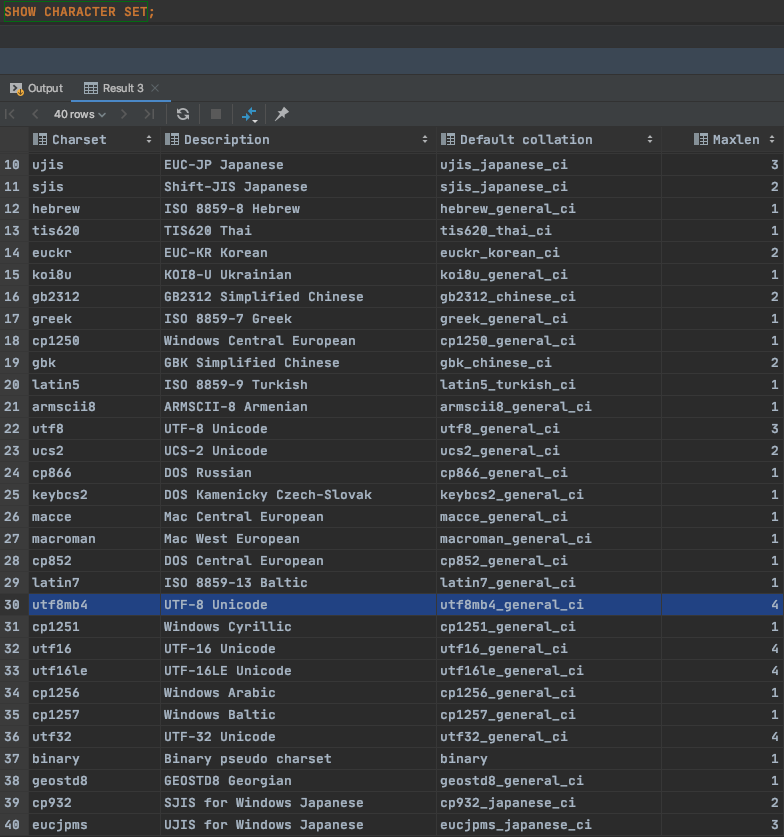Open compare results arrows icon
The height and width of the screenshot is (837, 784).
[x=249, y=114]
